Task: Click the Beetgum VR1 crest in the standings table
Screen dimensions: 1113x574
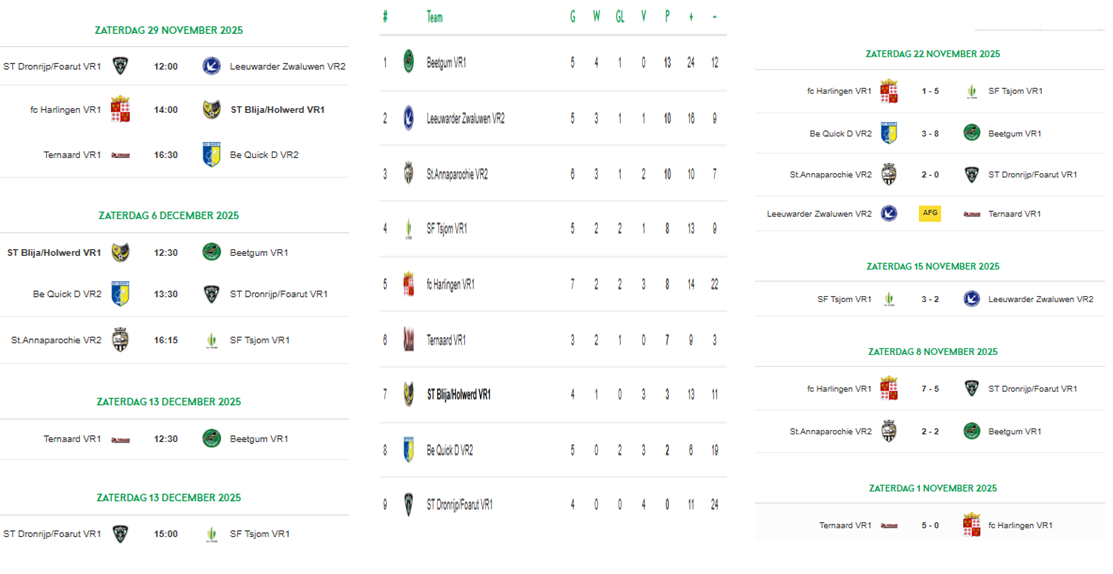Action: pyautogui.click(x=408, y=62)
